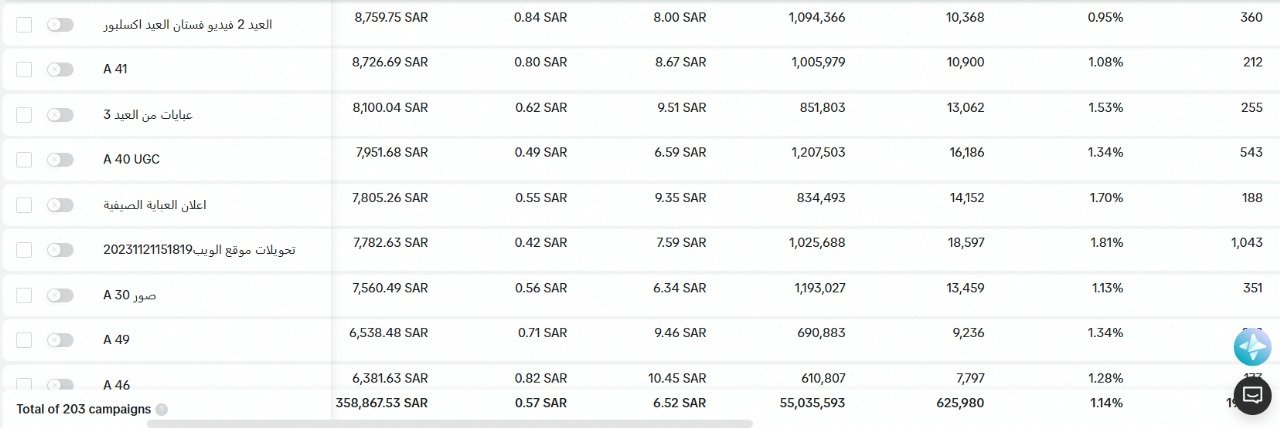This screenshot has width=1280, height=428.
Task: Select checkbox for عبايات من العيد 3
Action: pyautogui.click(x=24, y=115)
